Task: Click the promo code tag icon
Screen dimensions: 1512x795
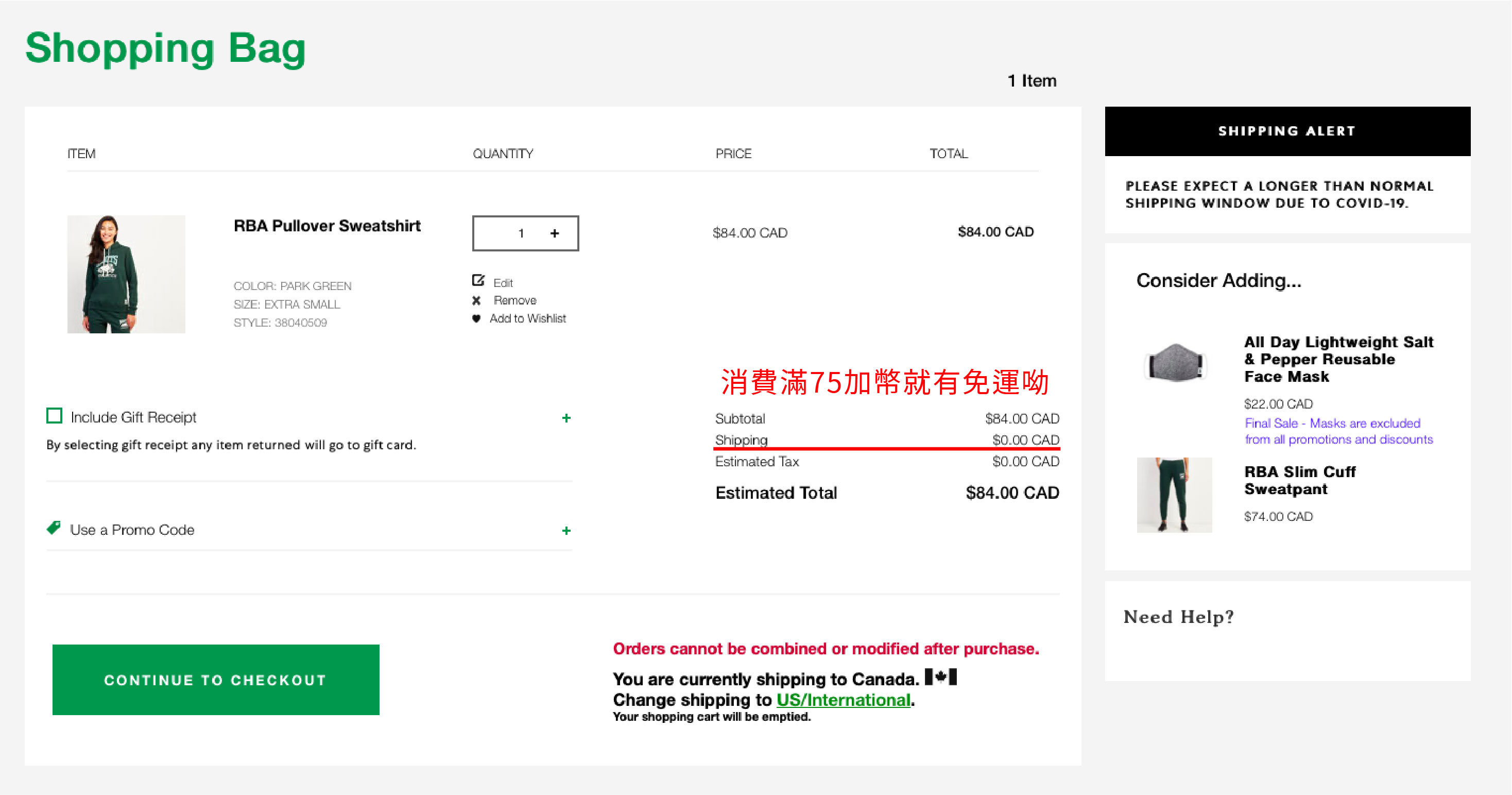Action: pos(54,528)
